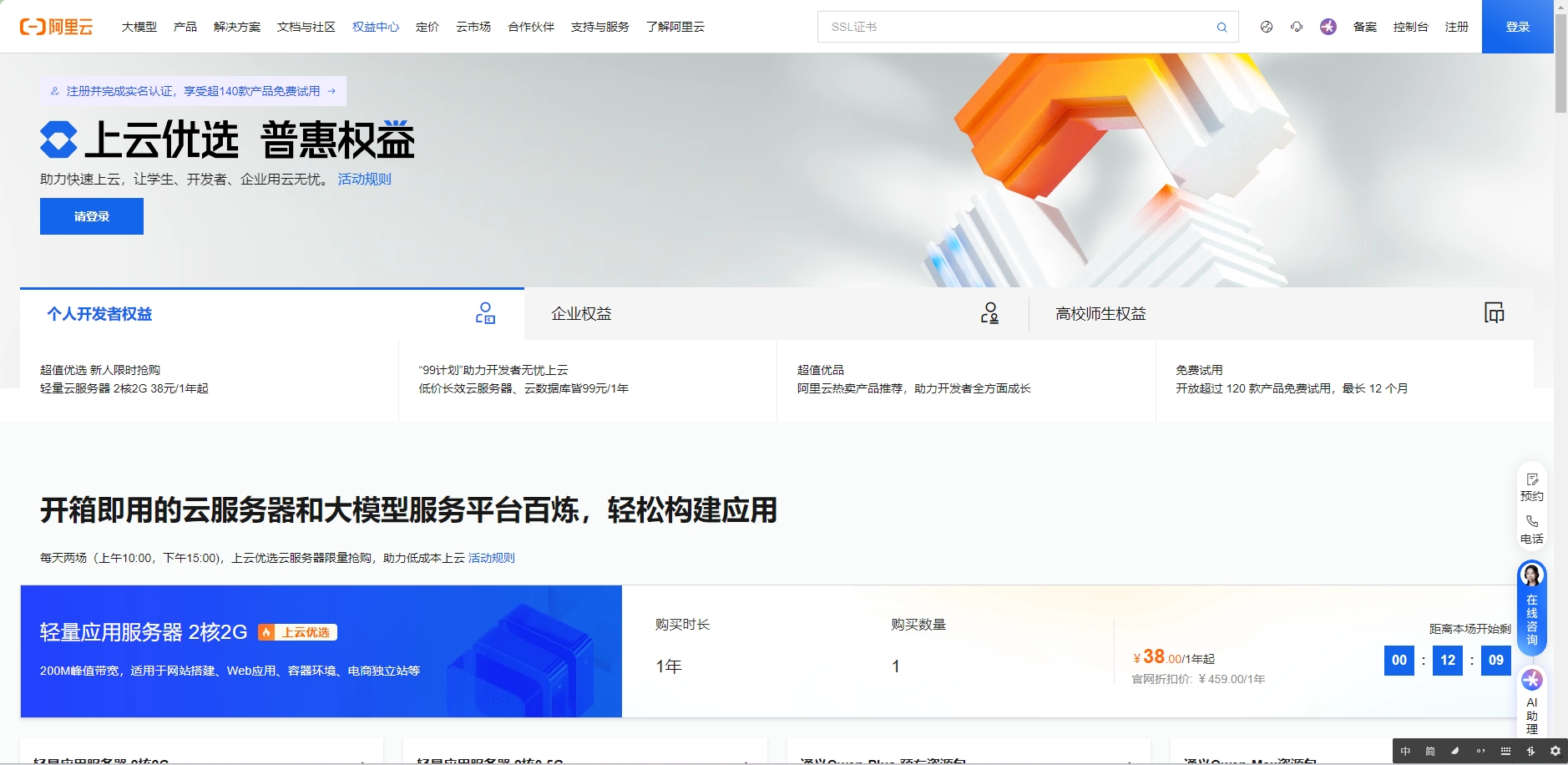Open the 控制台 console link
Screen dimensions: 1568x765
pos(1411,27)
